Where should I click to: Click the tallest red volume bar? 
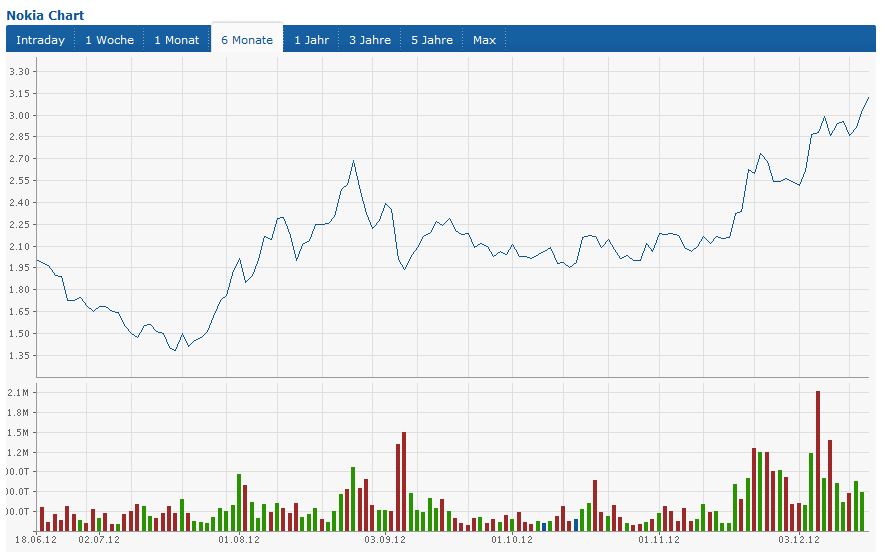coord(818,461)
